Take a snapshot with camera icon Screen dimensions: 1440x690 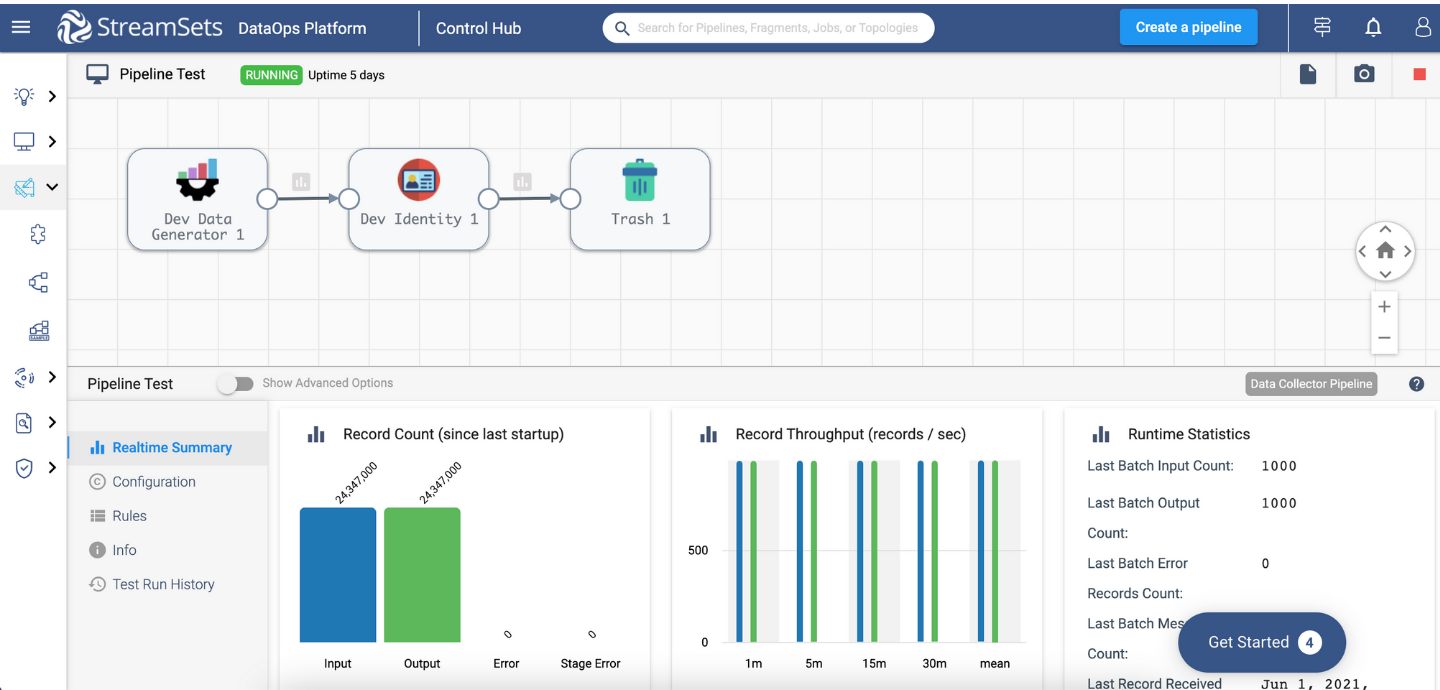pos(1364,75)
